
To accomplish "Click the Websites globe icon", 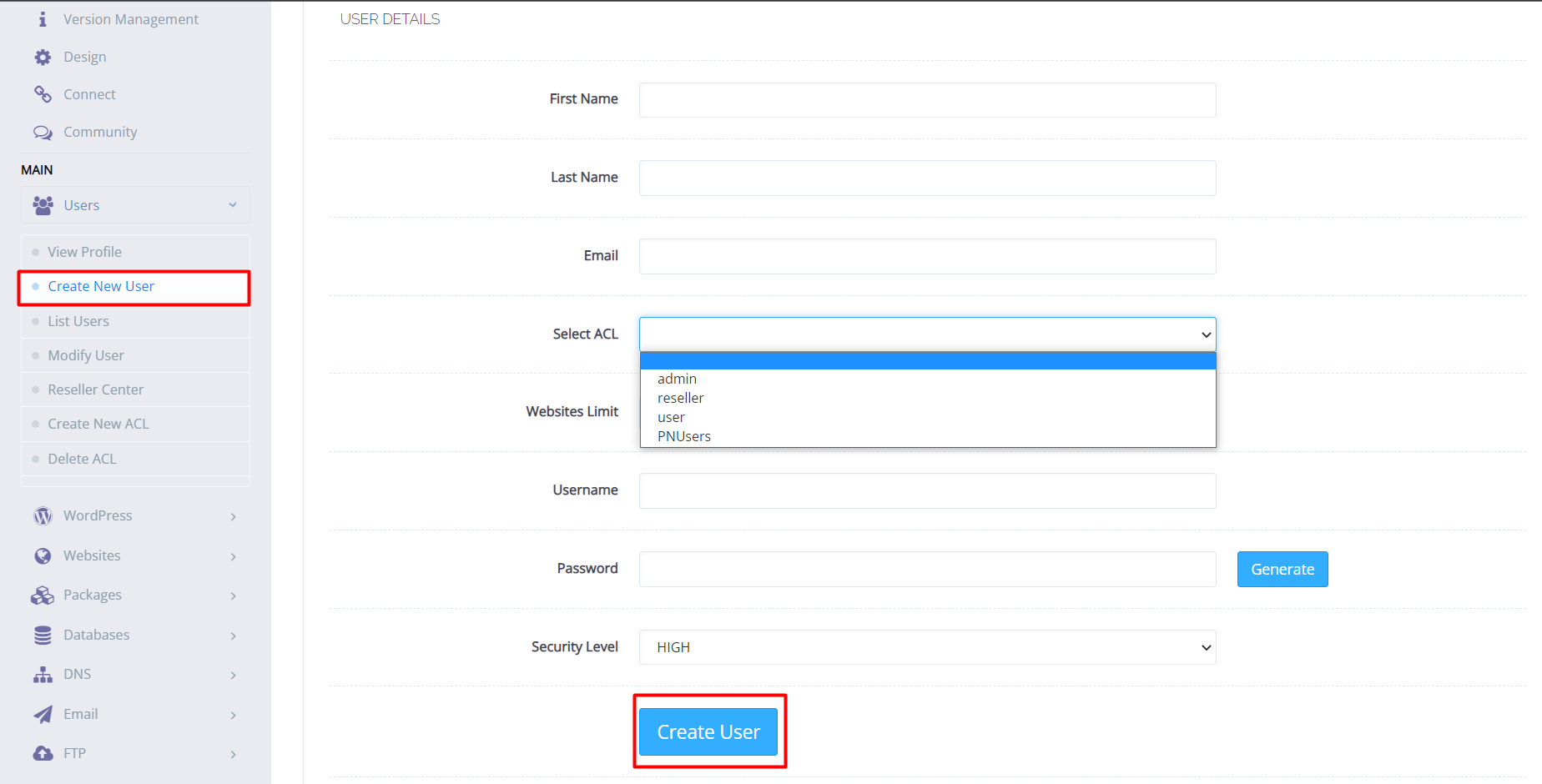I will [43, 555].
